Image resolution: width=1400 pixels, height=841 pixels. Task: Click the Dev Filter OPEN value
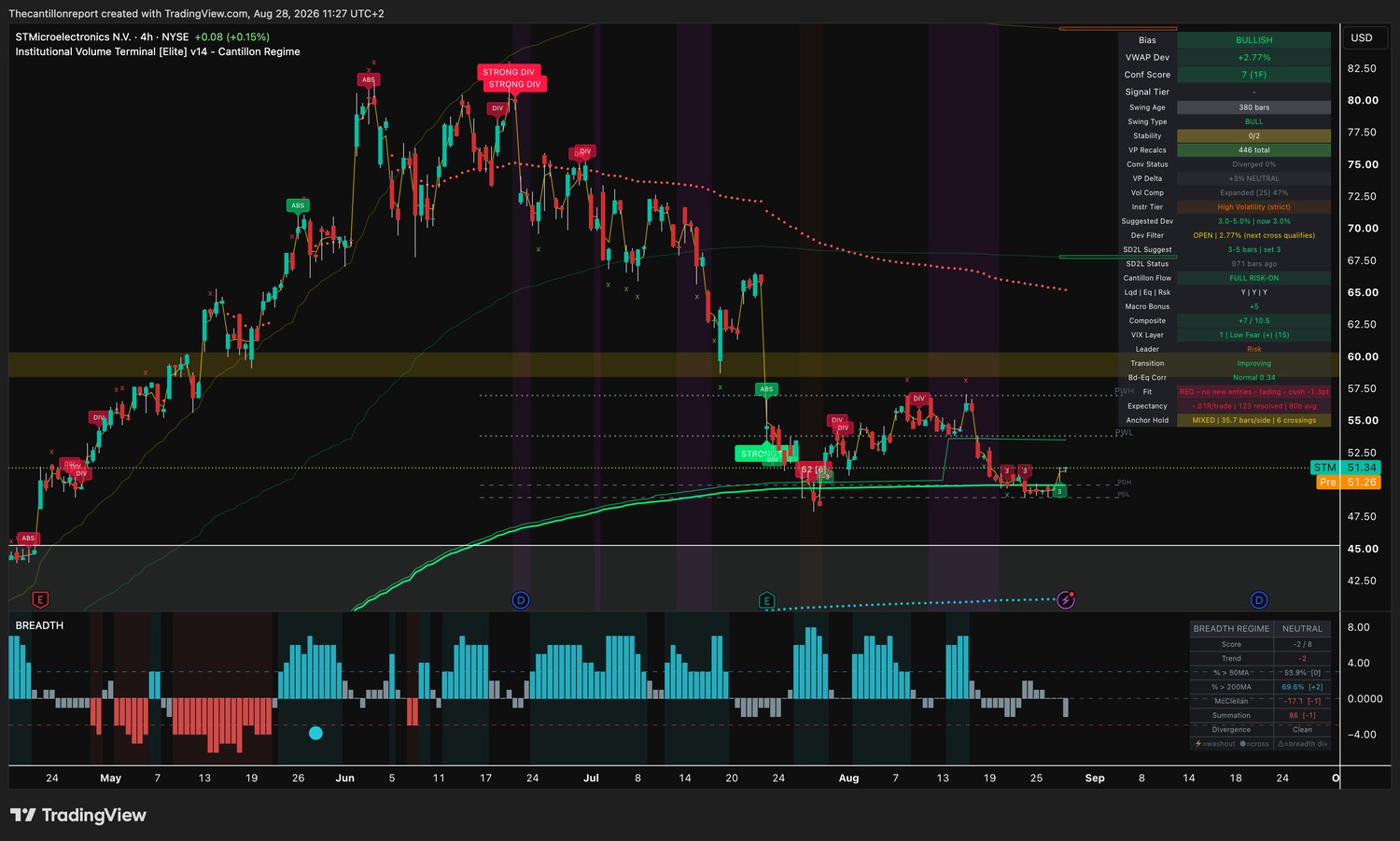click(x=1253, y=235)
